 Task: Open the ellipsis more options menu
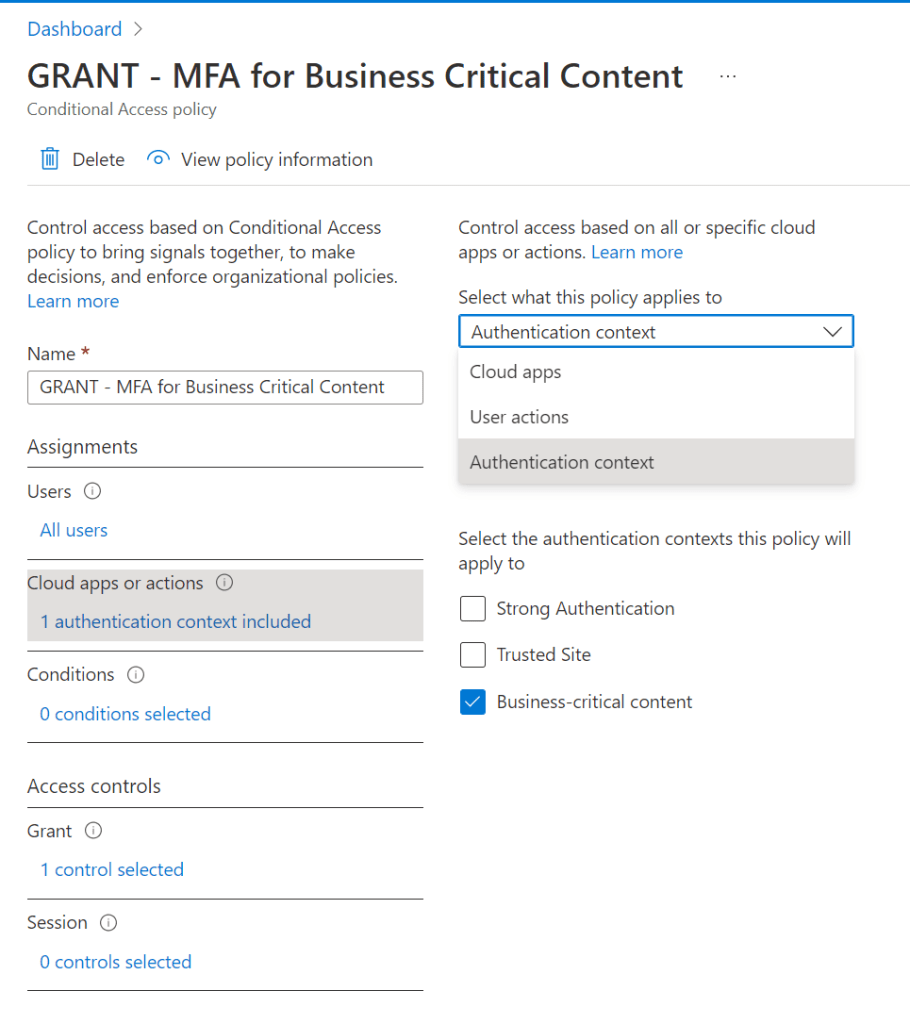pos(727,76)
